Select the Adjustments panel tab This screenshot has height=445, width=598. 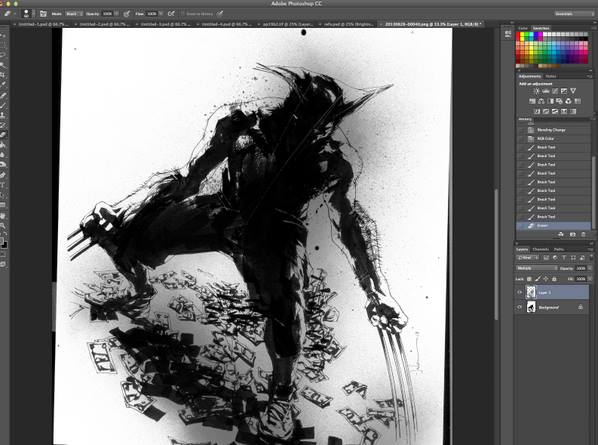pos(530,76)
